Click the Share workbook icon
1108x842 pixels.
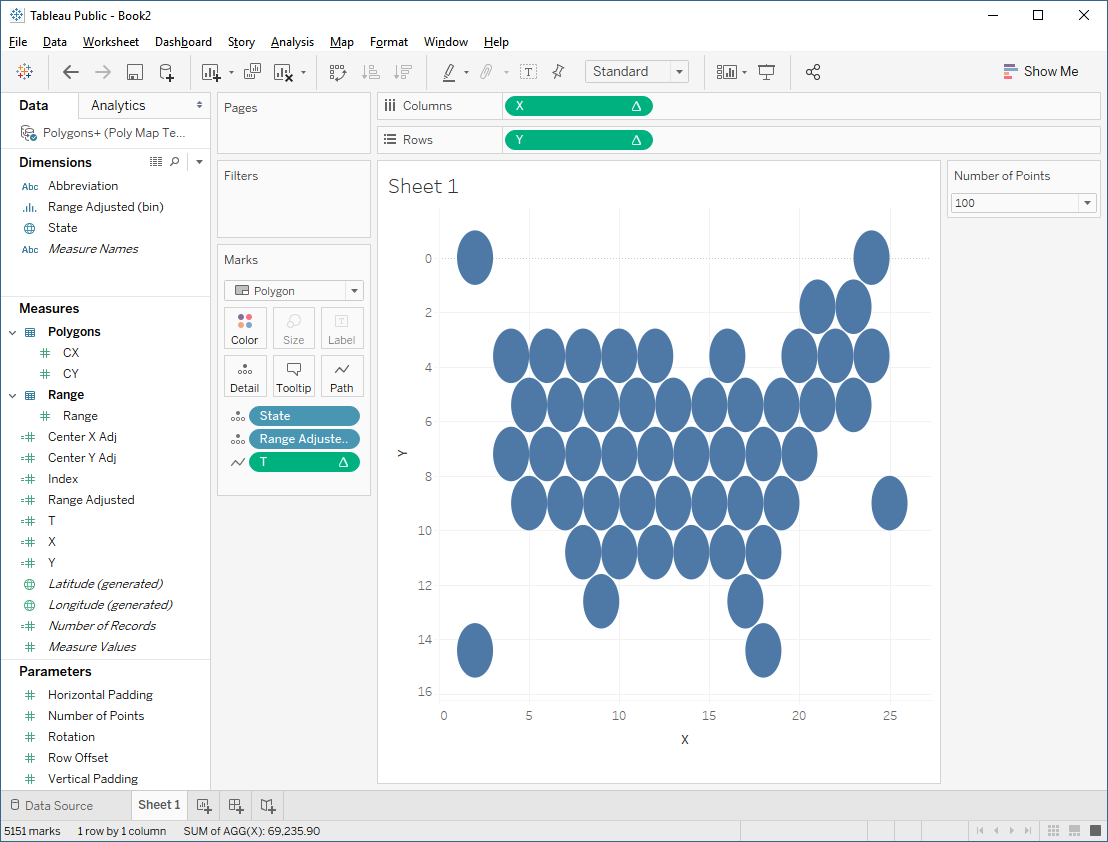[x=812, y=72]
